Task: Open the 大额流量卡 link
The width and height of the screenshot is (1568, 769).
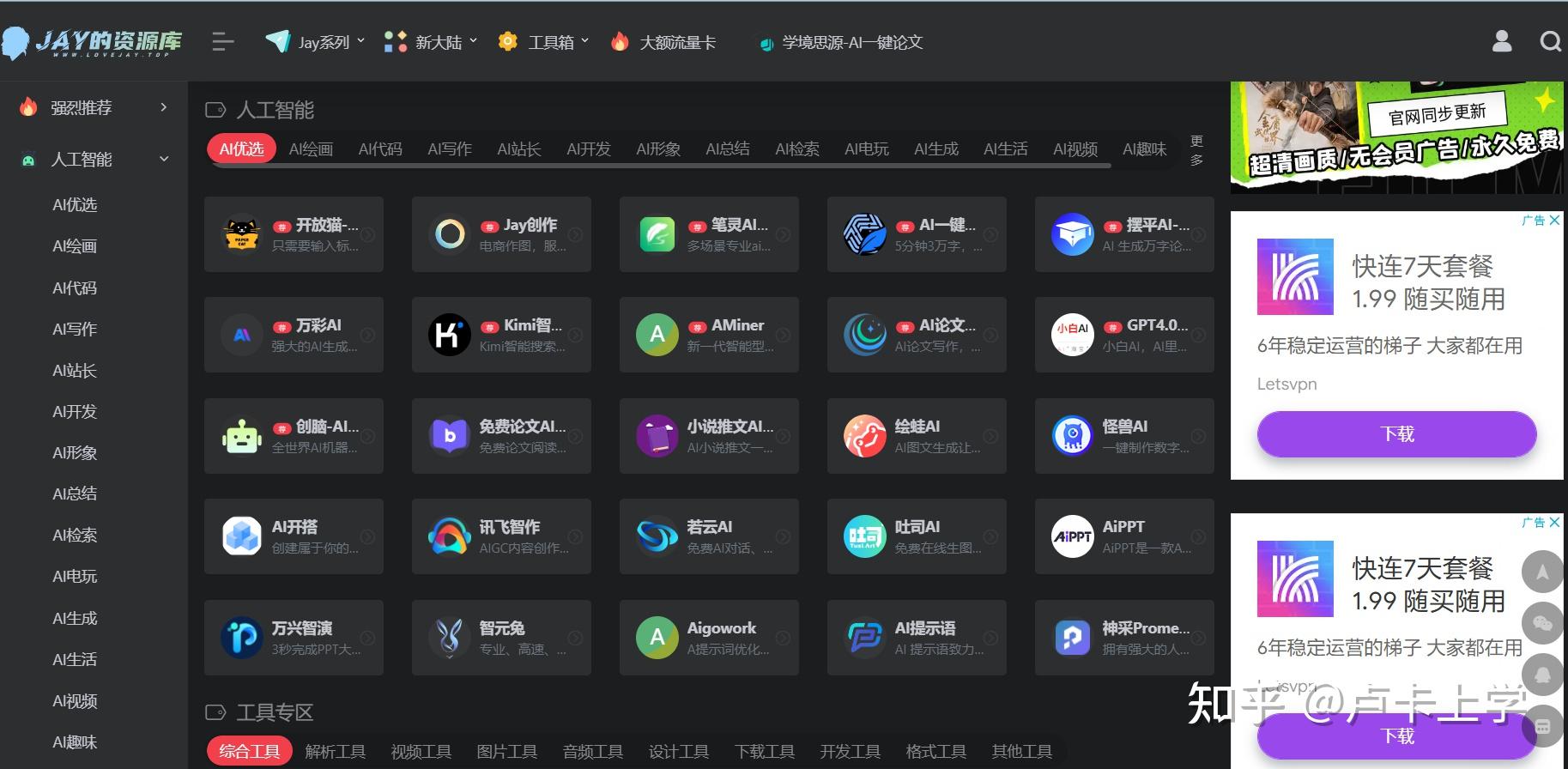Action: coord(663,42)
